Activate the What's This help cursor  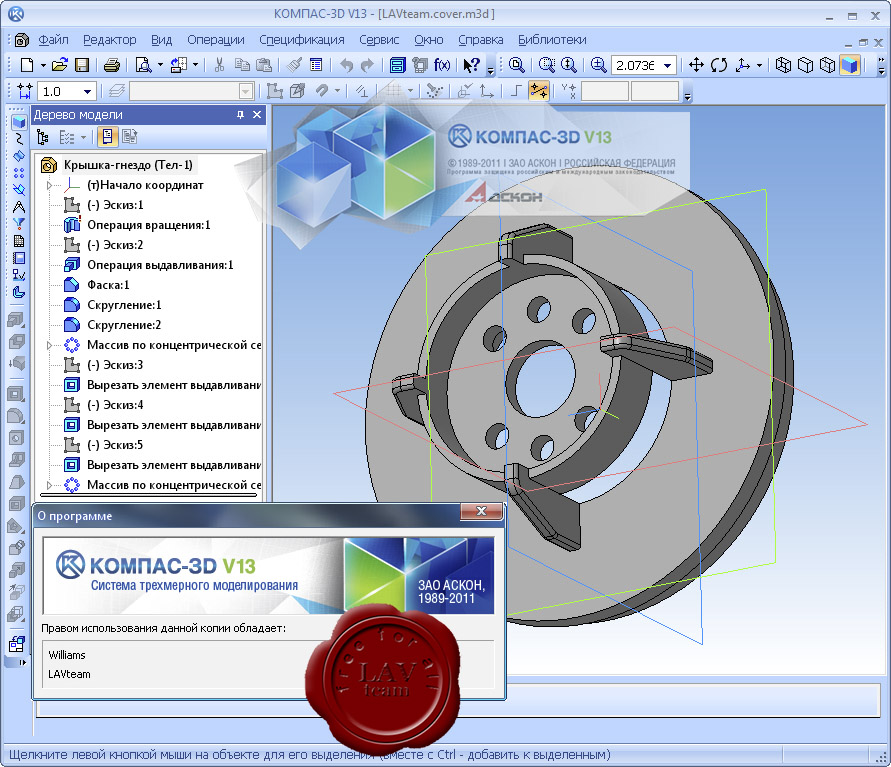coord(471,65)
